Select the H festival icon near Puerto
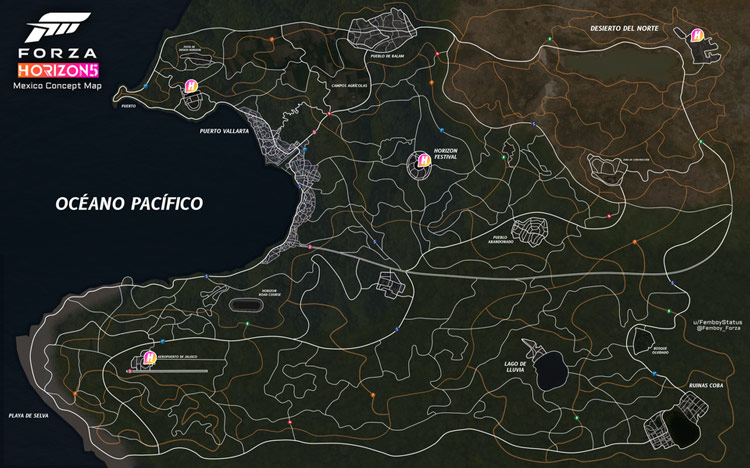Screen dimensions: 750x468 [x=191, y=86]
